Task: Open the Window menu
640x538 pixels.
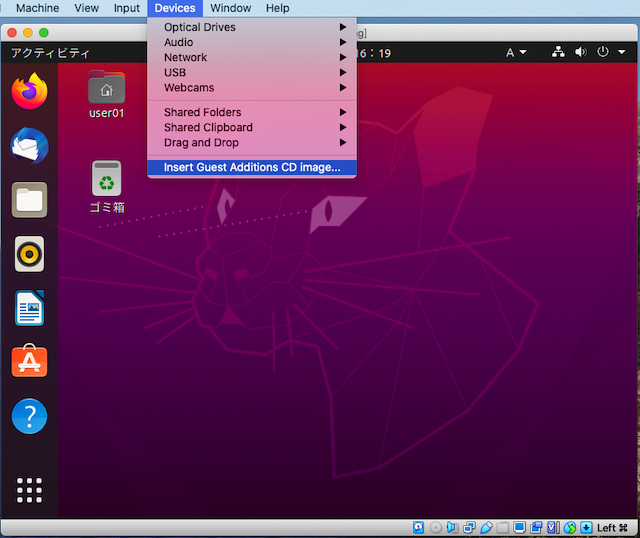Action: coord(231,8)
